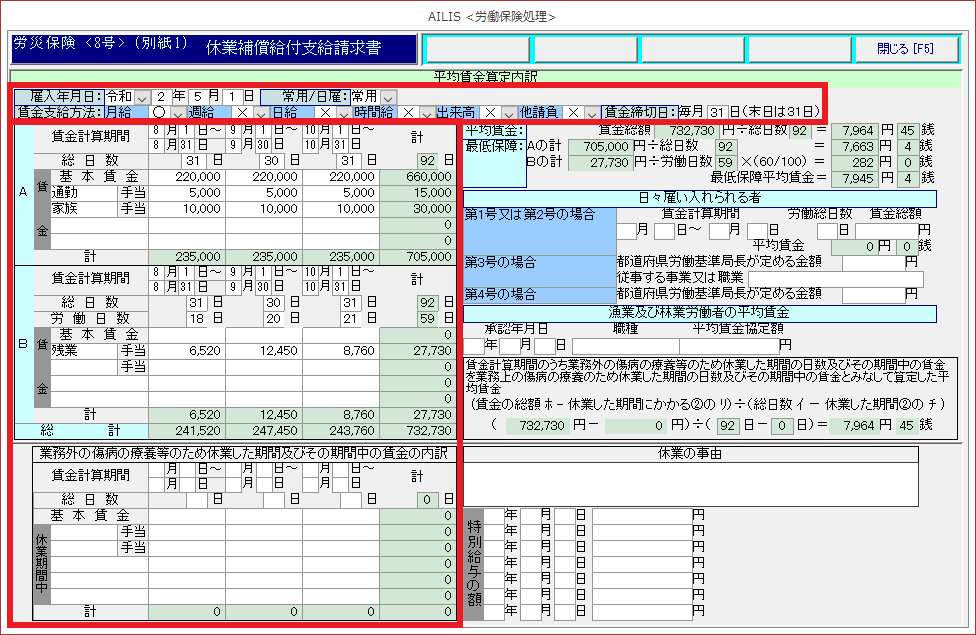The image size is (976, 635).
Task: Select 残業 手当 second month amount 12,450
Action: point(264,350)
